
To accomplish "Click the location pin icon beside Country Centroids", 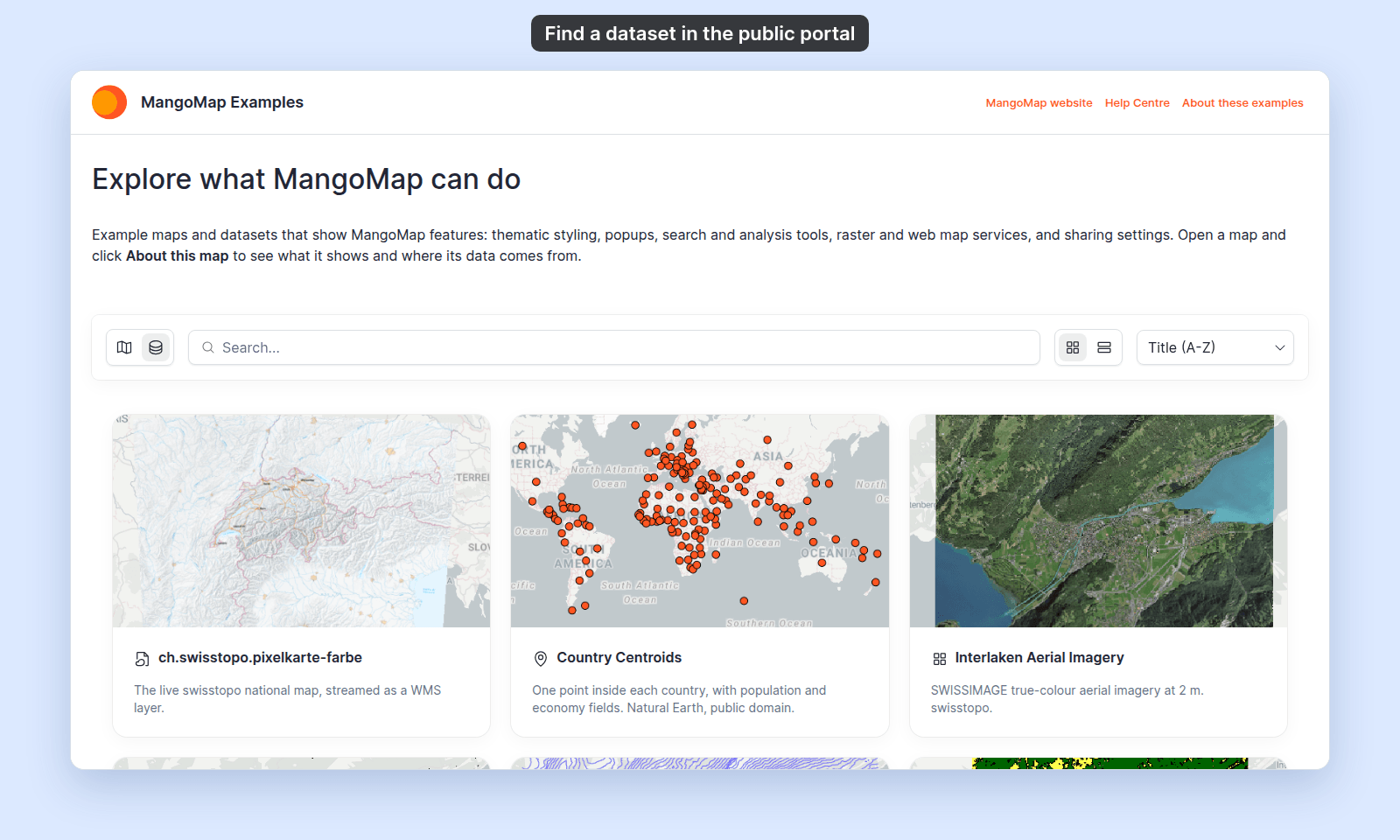I will pos(541,659).
